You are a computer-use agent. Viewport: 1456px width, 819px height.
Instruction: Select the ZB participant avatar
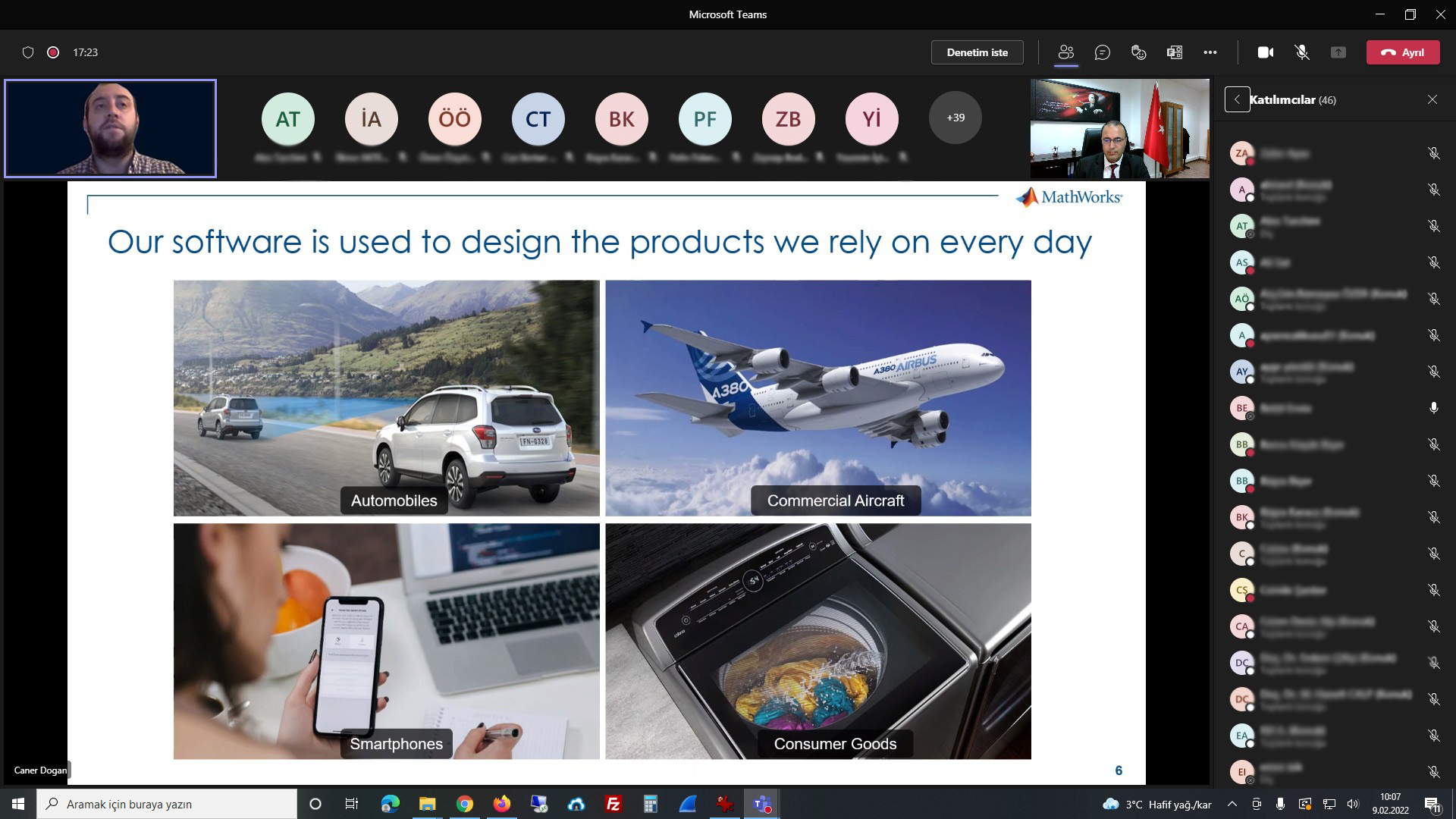789,118
